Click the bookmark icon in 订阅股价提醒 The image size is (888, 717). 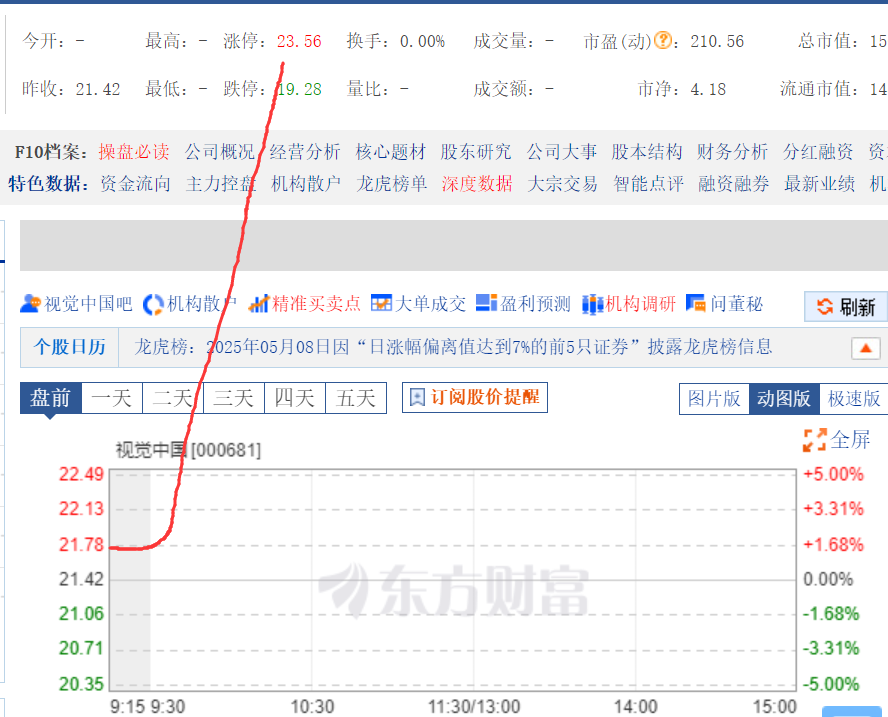coord(417,398)
